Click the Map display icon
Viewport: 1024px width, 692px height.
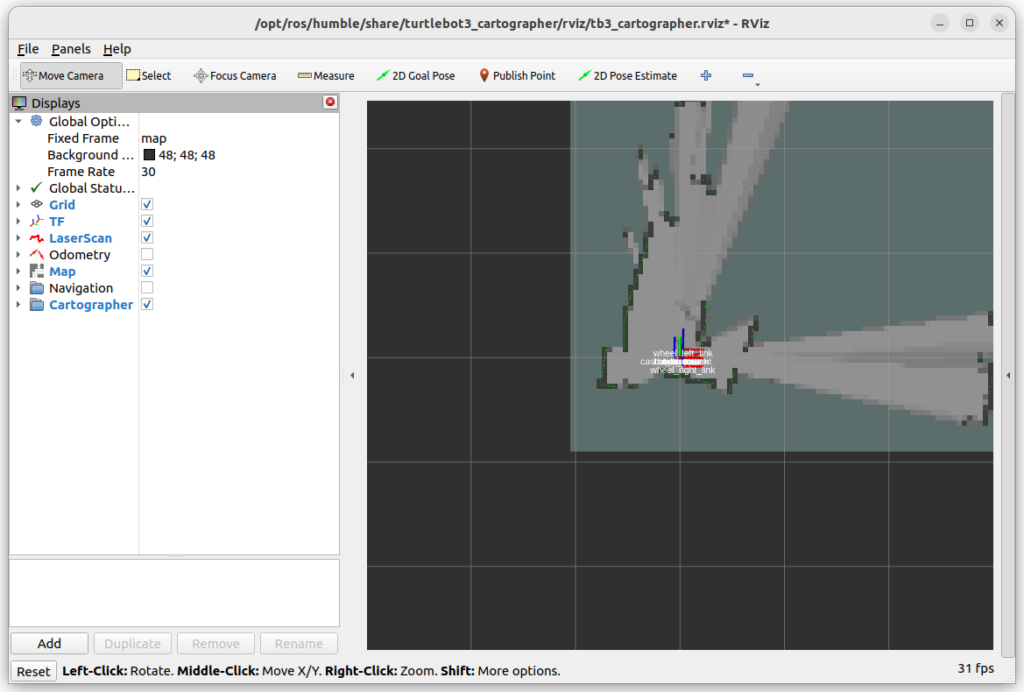point(37,271)
